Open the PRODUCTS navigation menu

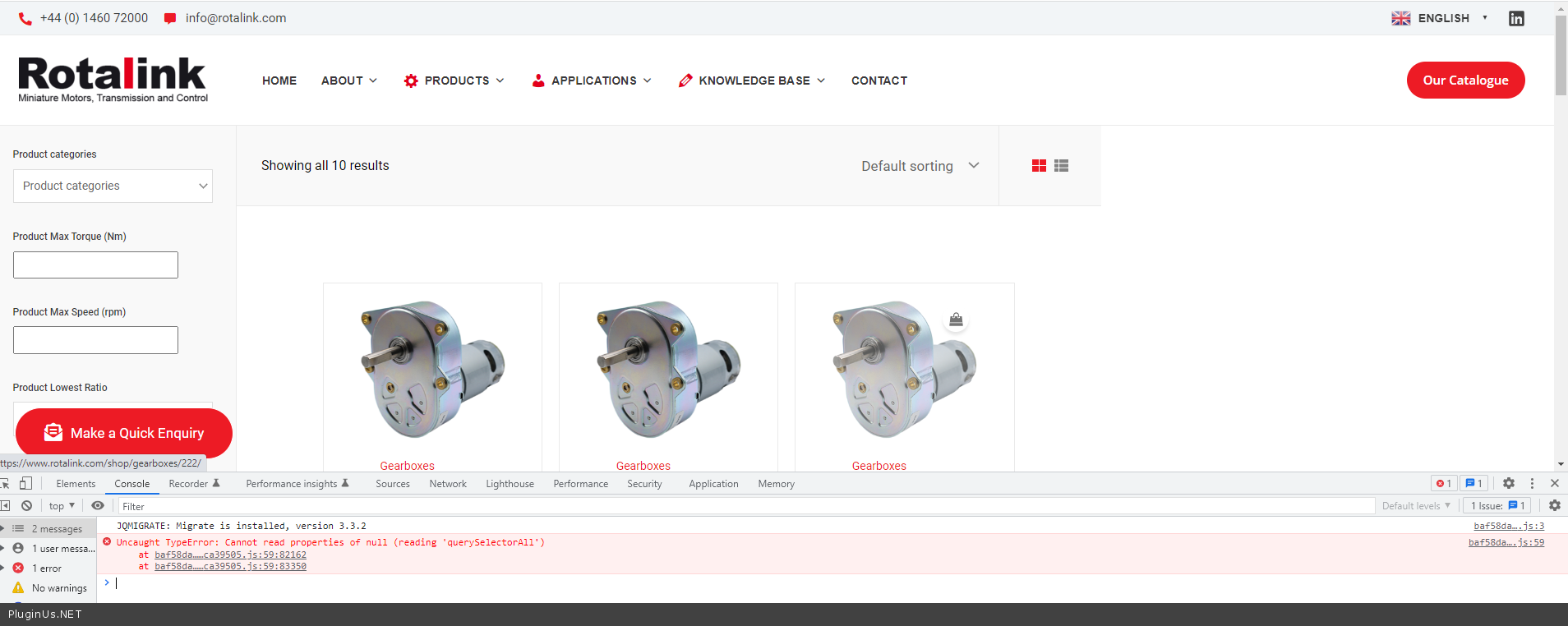[454, 81]
